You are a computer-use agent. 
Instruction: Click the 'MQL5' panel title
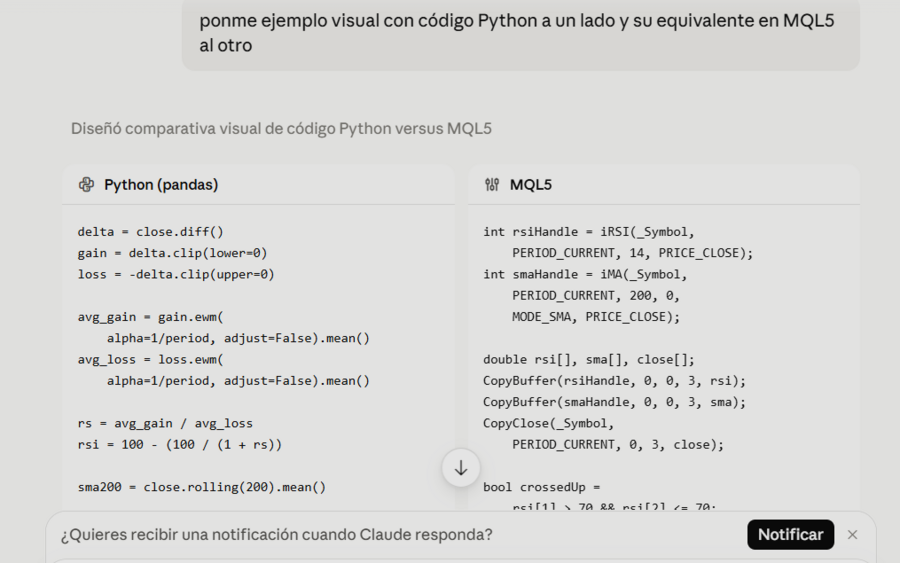531,185
